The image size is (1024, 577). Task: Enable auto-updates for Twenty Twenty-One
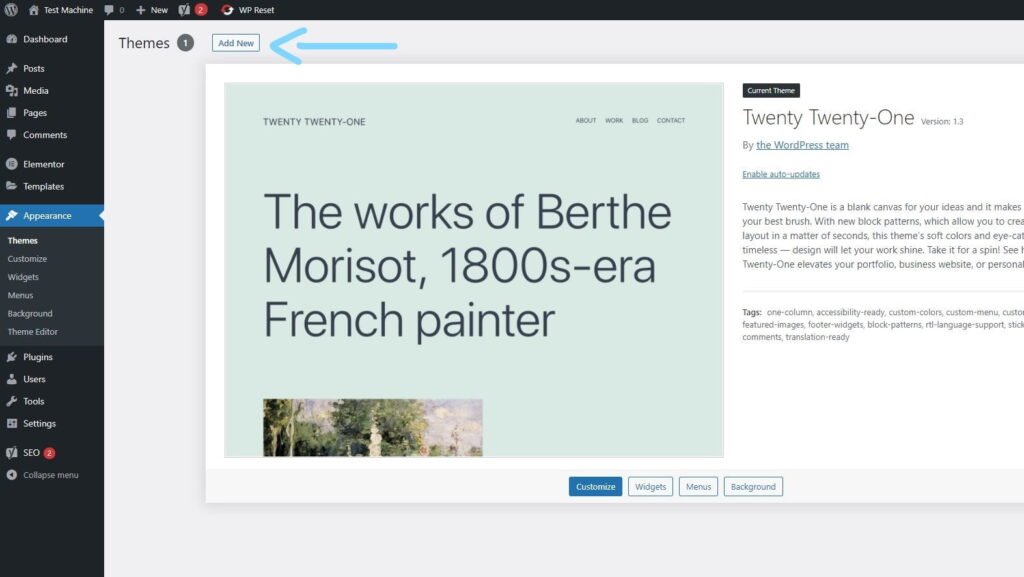pos(780,174)
